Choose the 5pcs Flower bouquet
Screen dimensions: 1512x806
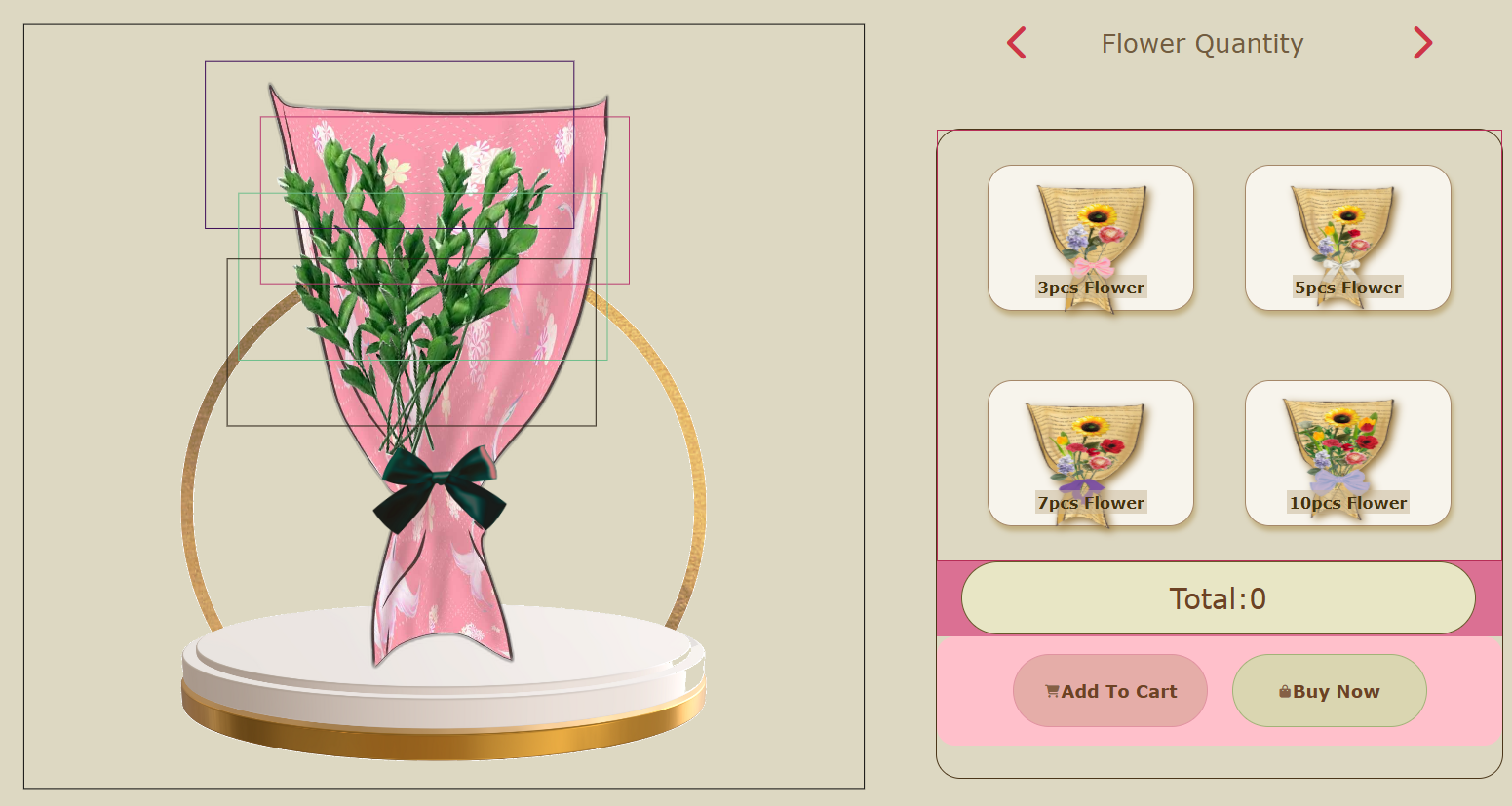(x=1348, y=238)
